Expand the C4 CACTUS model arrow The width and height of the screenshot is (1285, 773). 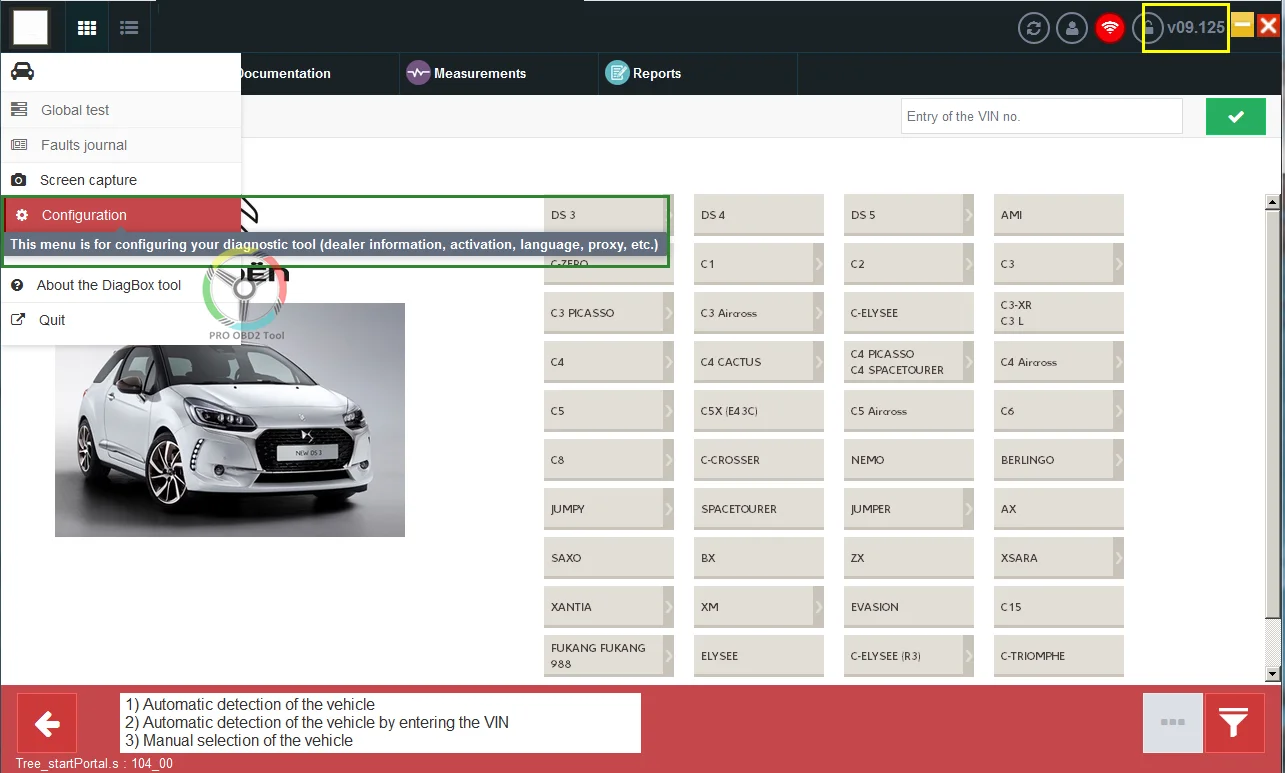[819, 362]
